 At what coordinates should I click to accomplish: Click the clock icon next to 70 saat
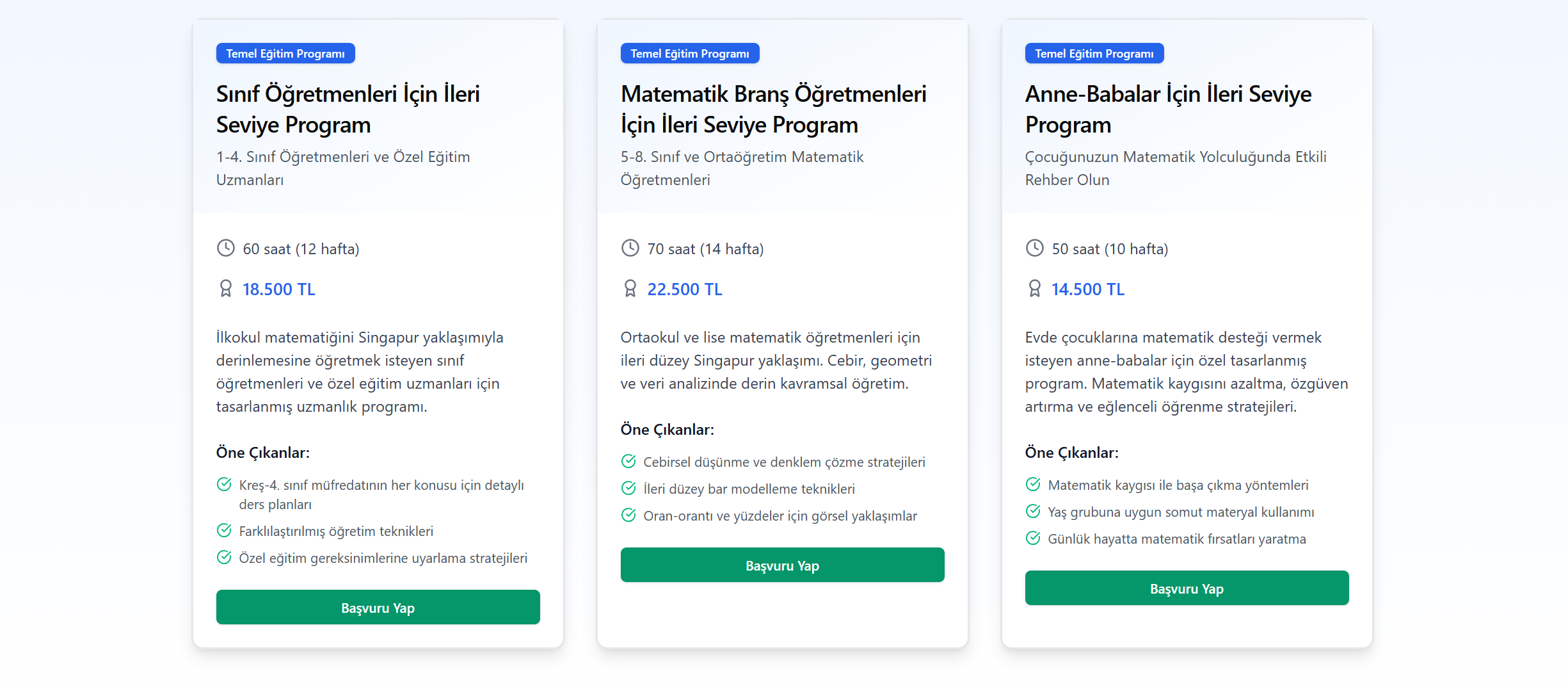630,248
